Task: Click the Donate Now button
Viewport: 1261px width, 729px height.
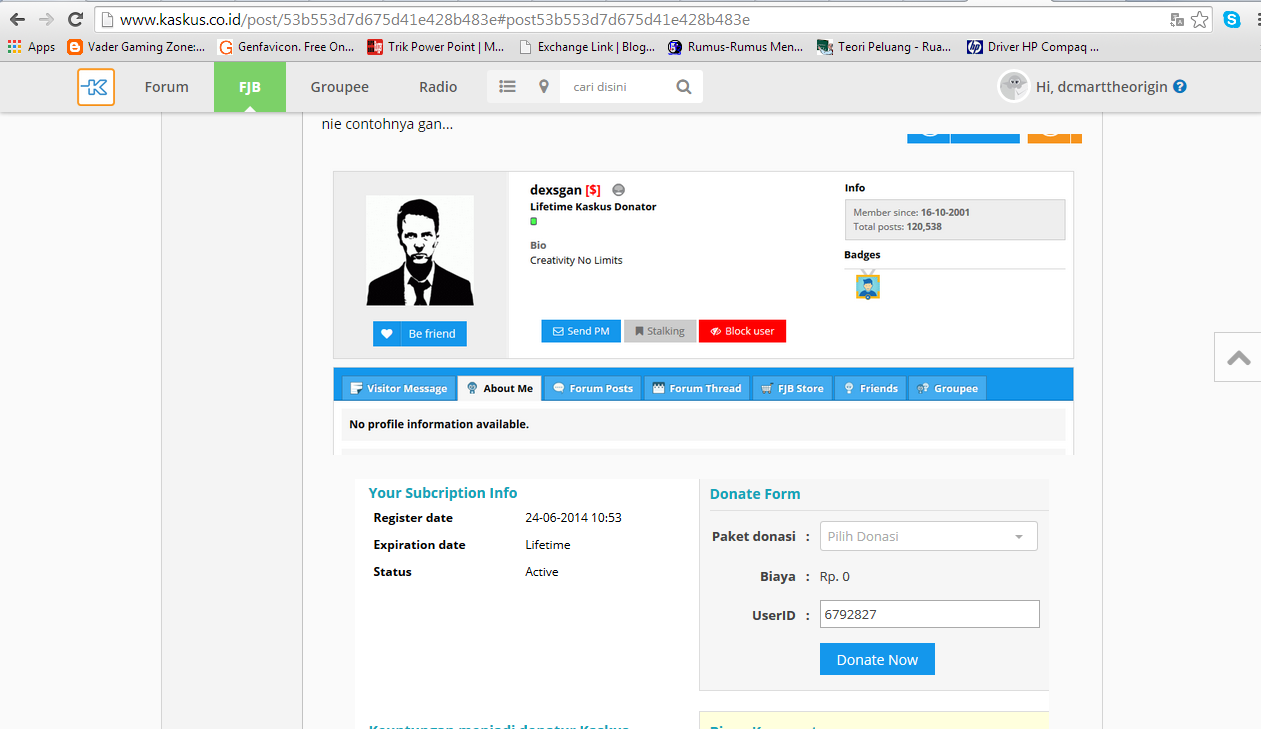Action: pos(877,659)
